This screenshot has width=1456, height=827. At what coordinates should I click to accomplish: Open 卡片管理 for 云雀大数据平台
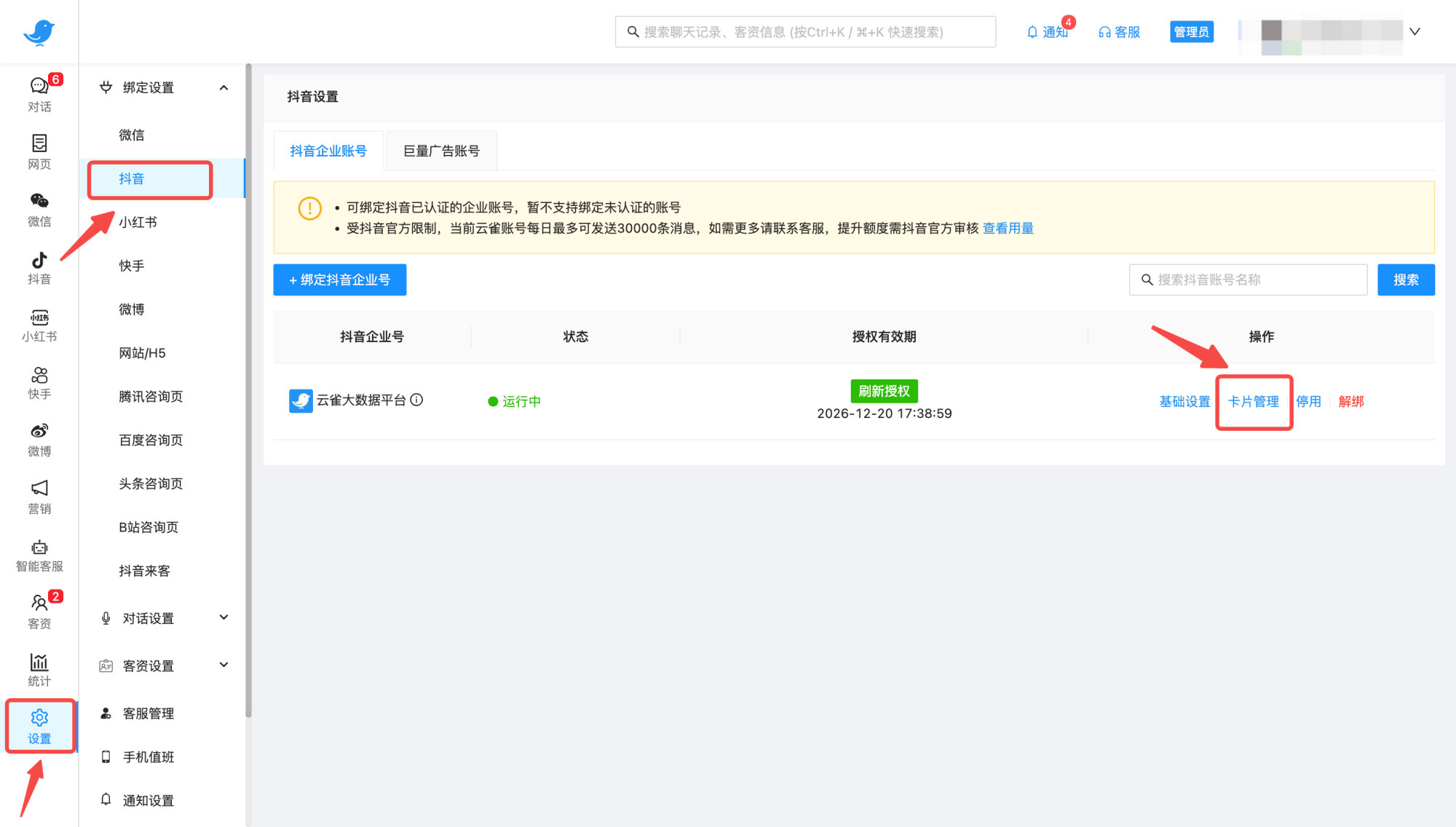point(1253,401)
